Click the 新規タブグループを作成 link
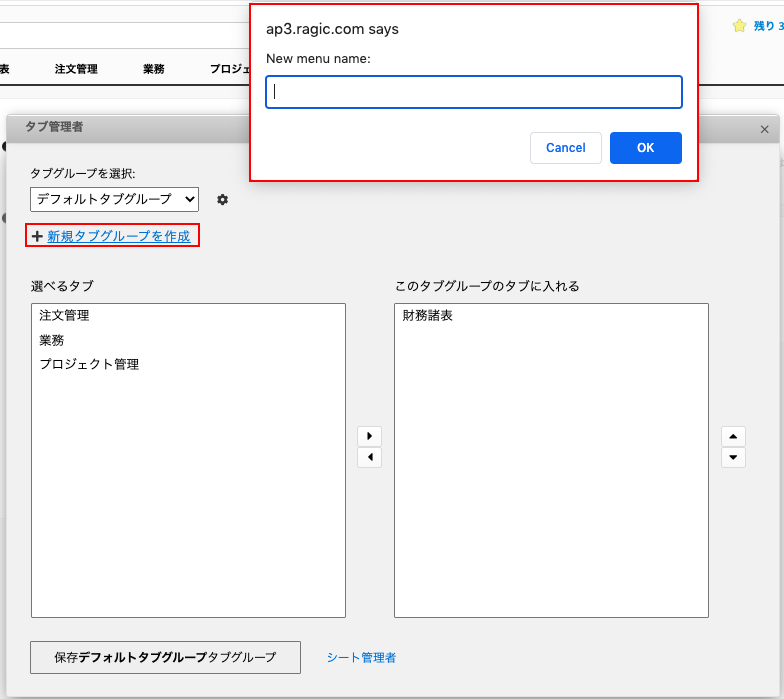Image resolution: width=784 pixels, height=699 pixels. pyautogui.click(x=118, y=236)
